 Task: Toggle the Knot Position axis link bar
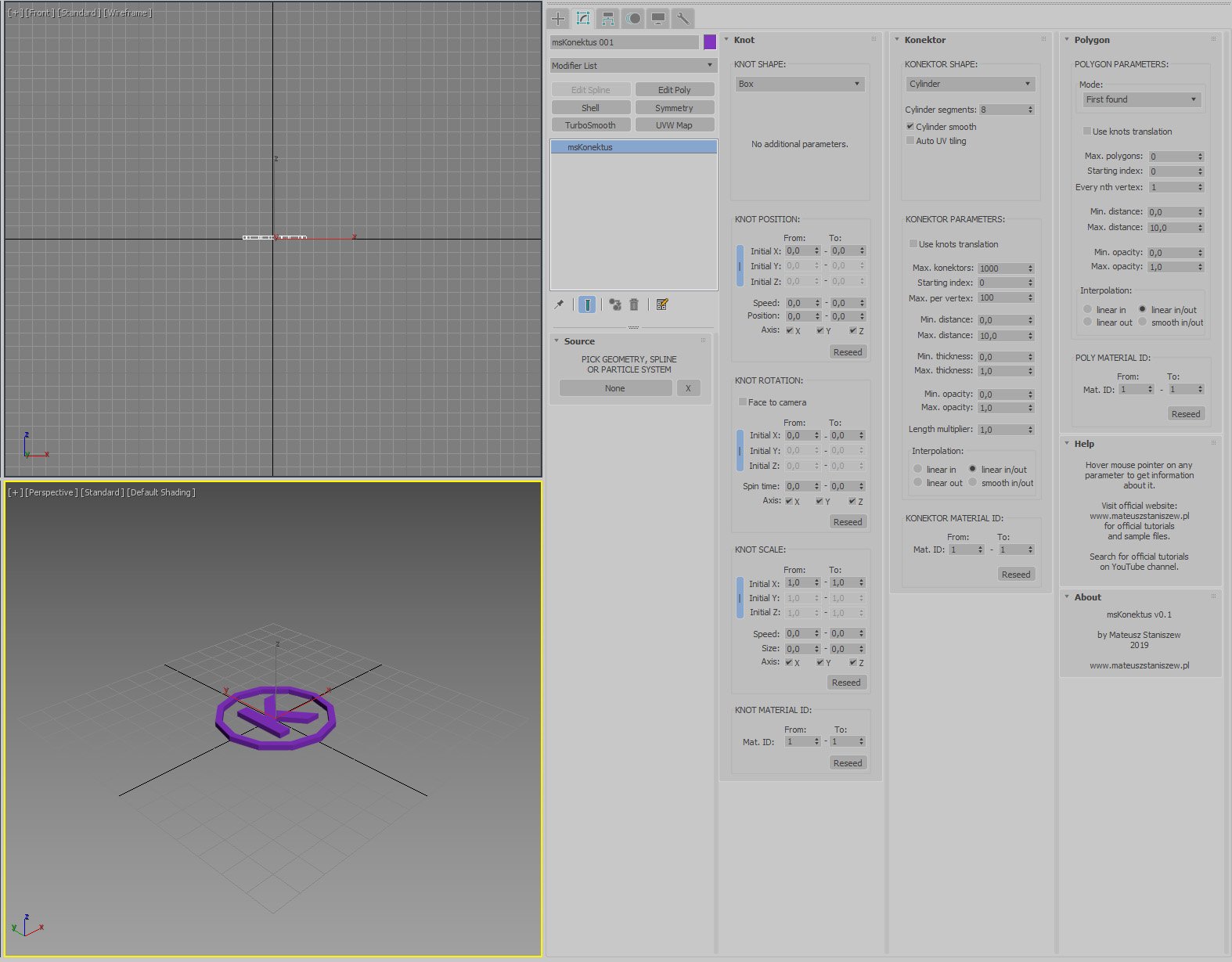[740, 266]
